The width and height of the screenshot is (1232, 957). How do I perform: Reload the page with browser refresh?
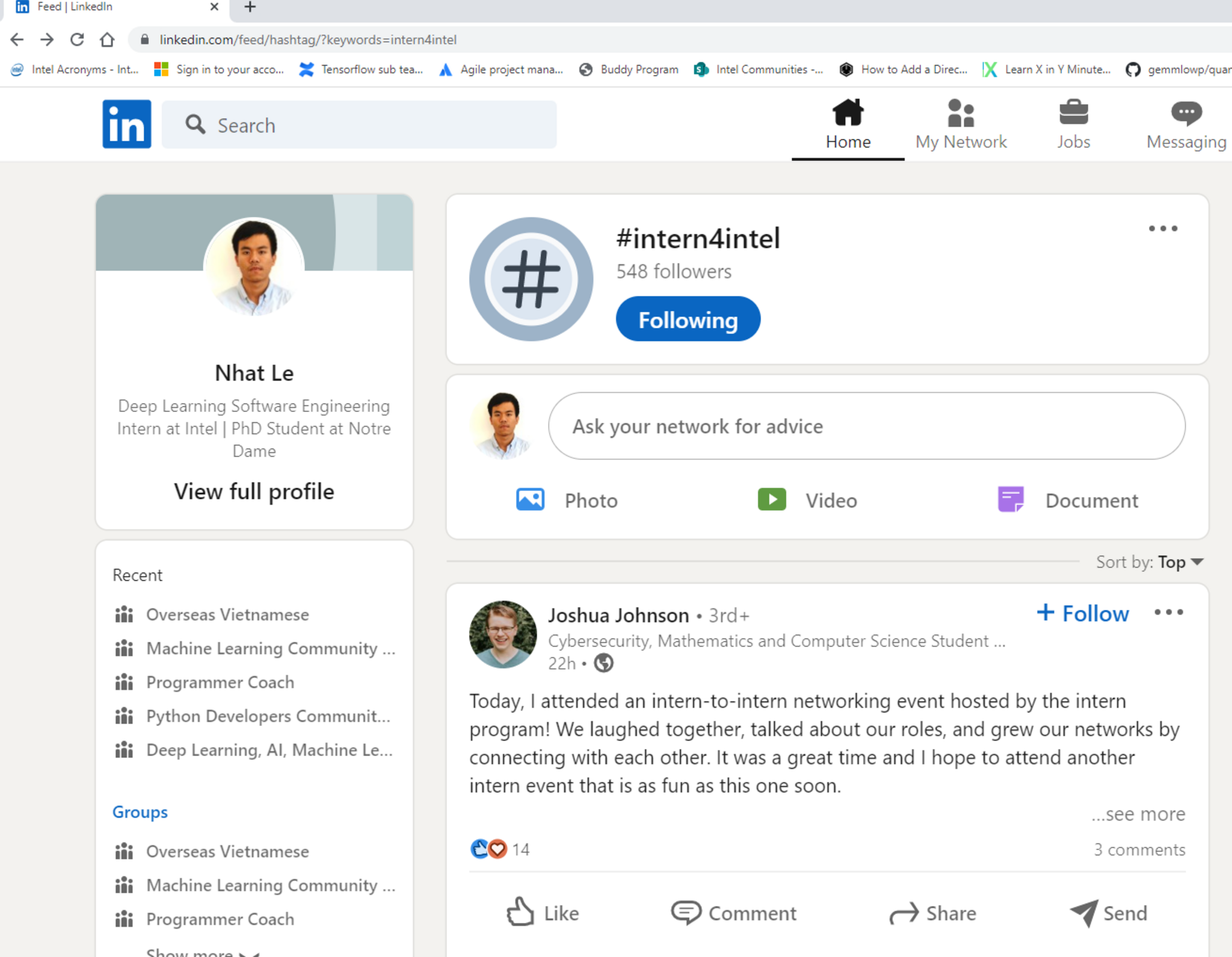coord(77,40)
